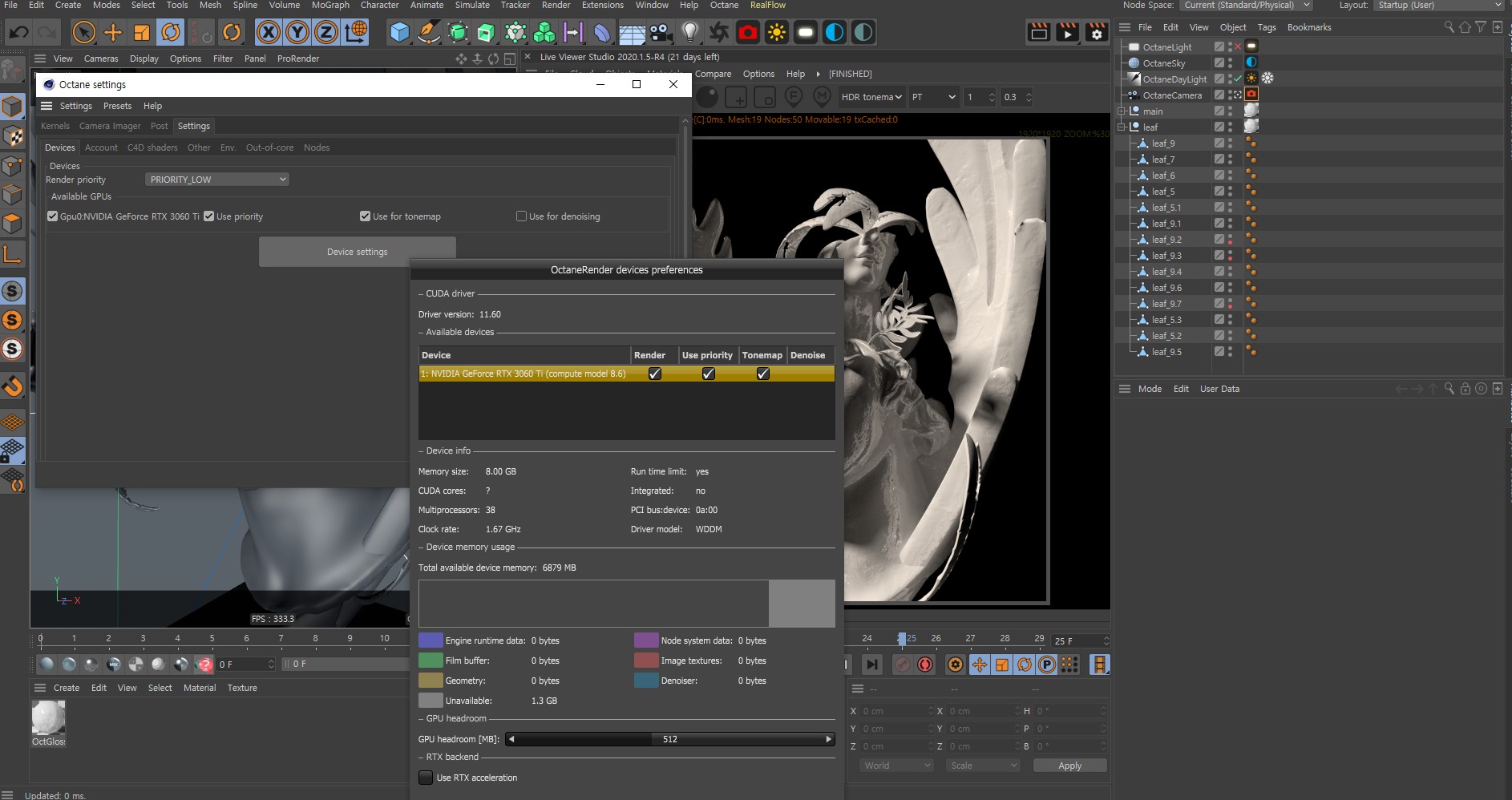Click the red record keyframe button

click(x=925, y=665)
